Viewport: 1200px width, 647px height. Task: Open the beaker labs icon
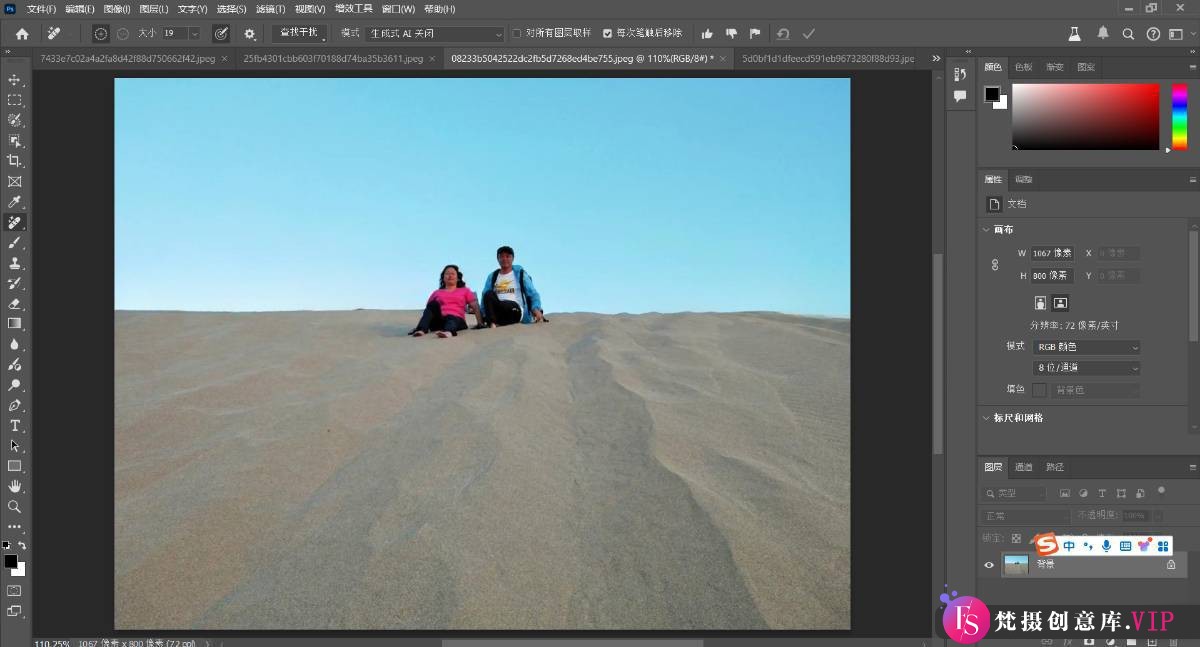(x=1075, y=34)
